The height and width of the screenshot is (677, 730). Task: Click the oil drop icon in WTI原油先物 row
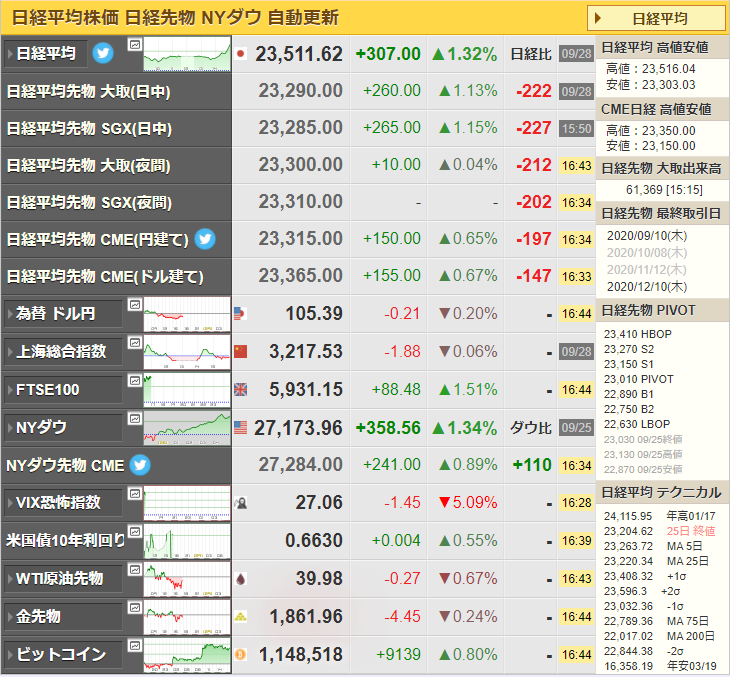pos(240,579)
